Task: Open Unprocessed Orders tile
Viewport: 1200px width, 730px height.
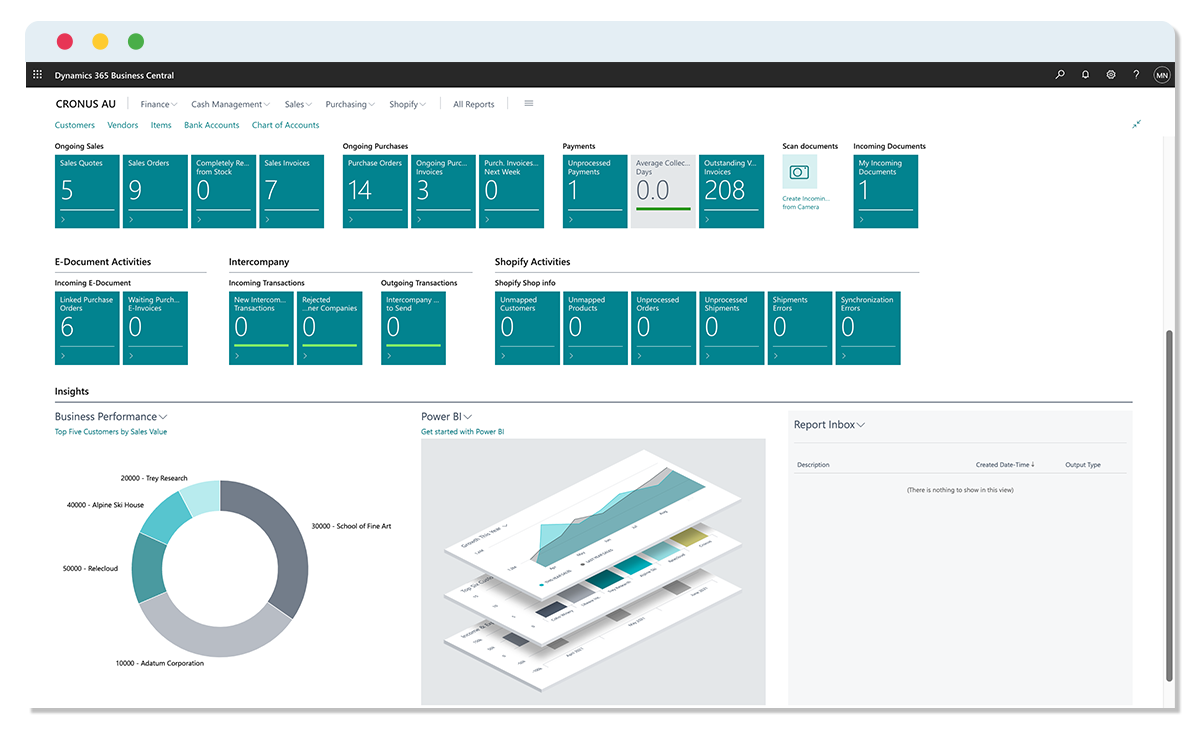Action: (x=663, y=328)
